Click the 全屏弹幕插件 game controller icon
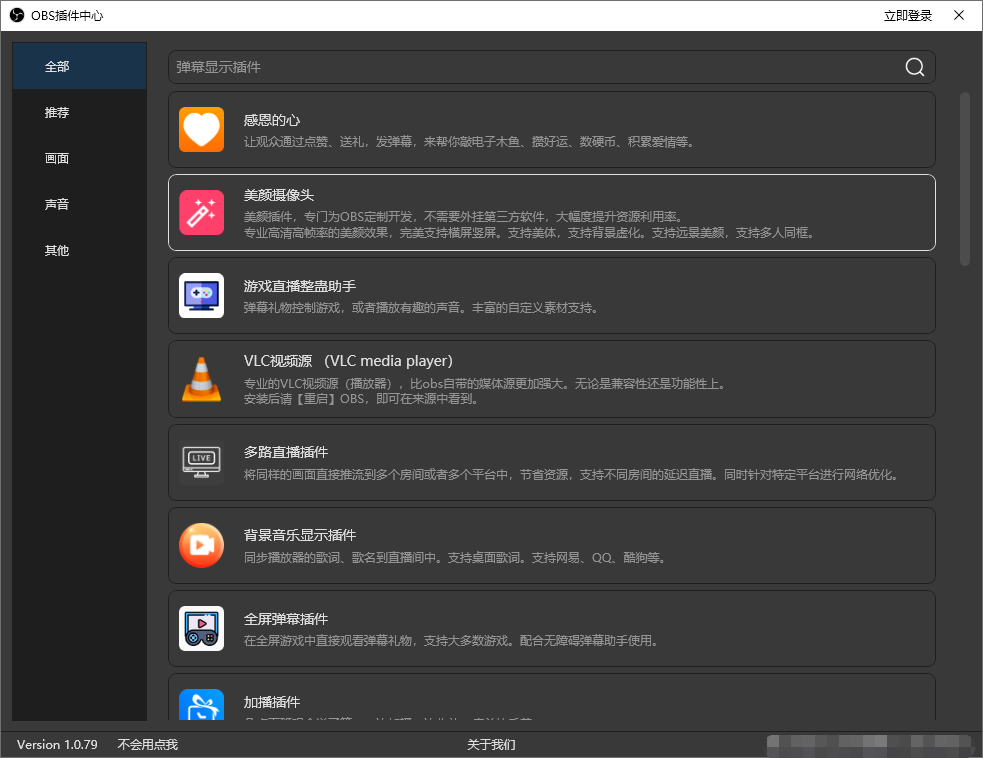The height and width of the screenshot is (758, 983). (x=201, y=628)
